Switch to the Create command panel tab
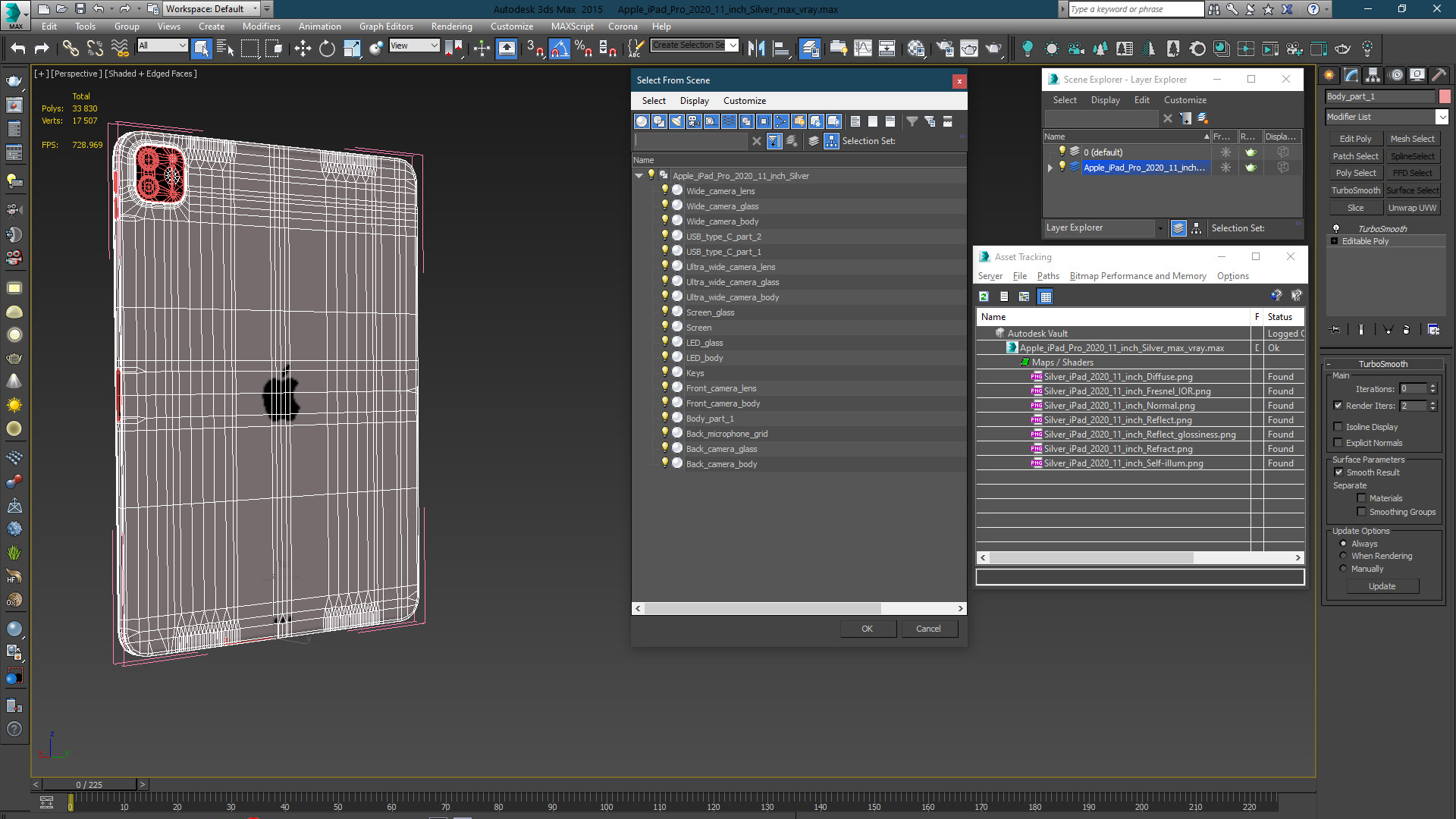Viewport: 1456px width, 819px height. pyautogui.click(x=1329, y=74)
